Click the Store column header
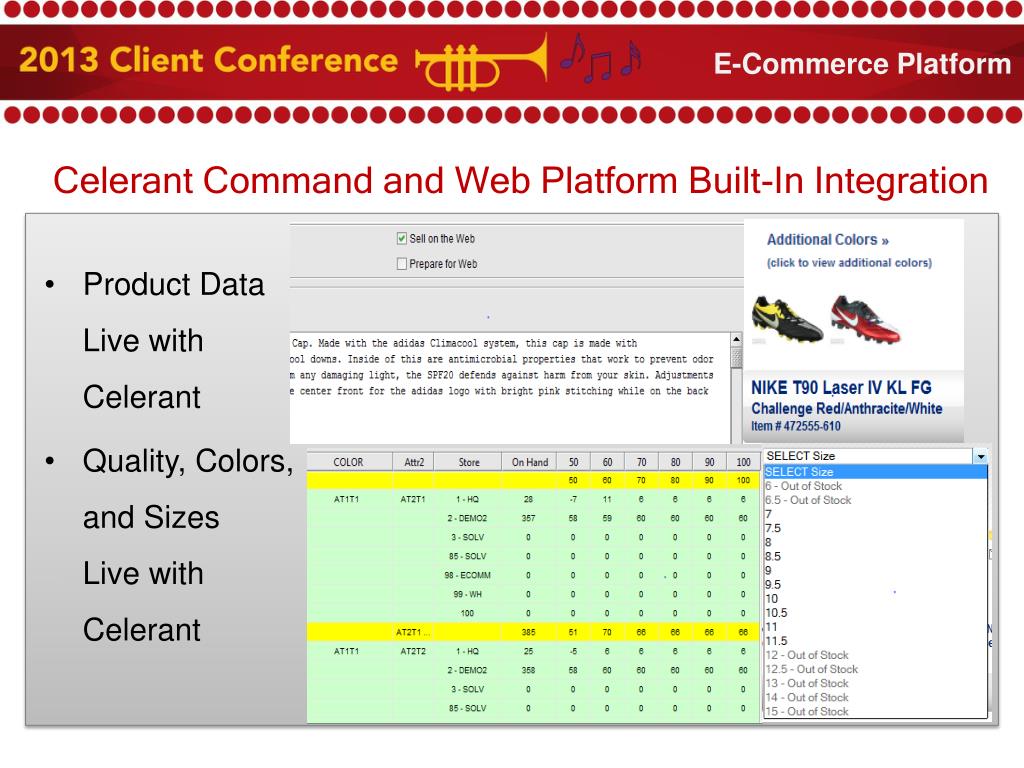This screenshot has width=1024, height=768. point(468,462)
